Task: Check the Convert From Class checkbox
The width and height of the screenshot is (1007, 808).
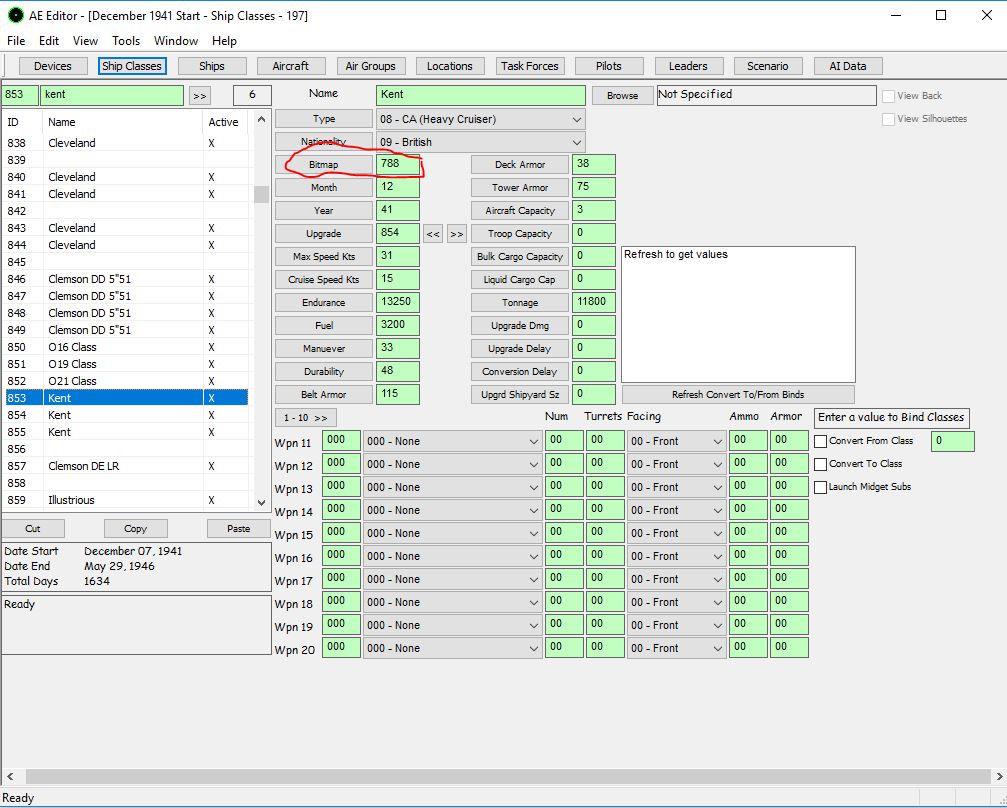Action: pyautogui.click(x=820, y=441)
